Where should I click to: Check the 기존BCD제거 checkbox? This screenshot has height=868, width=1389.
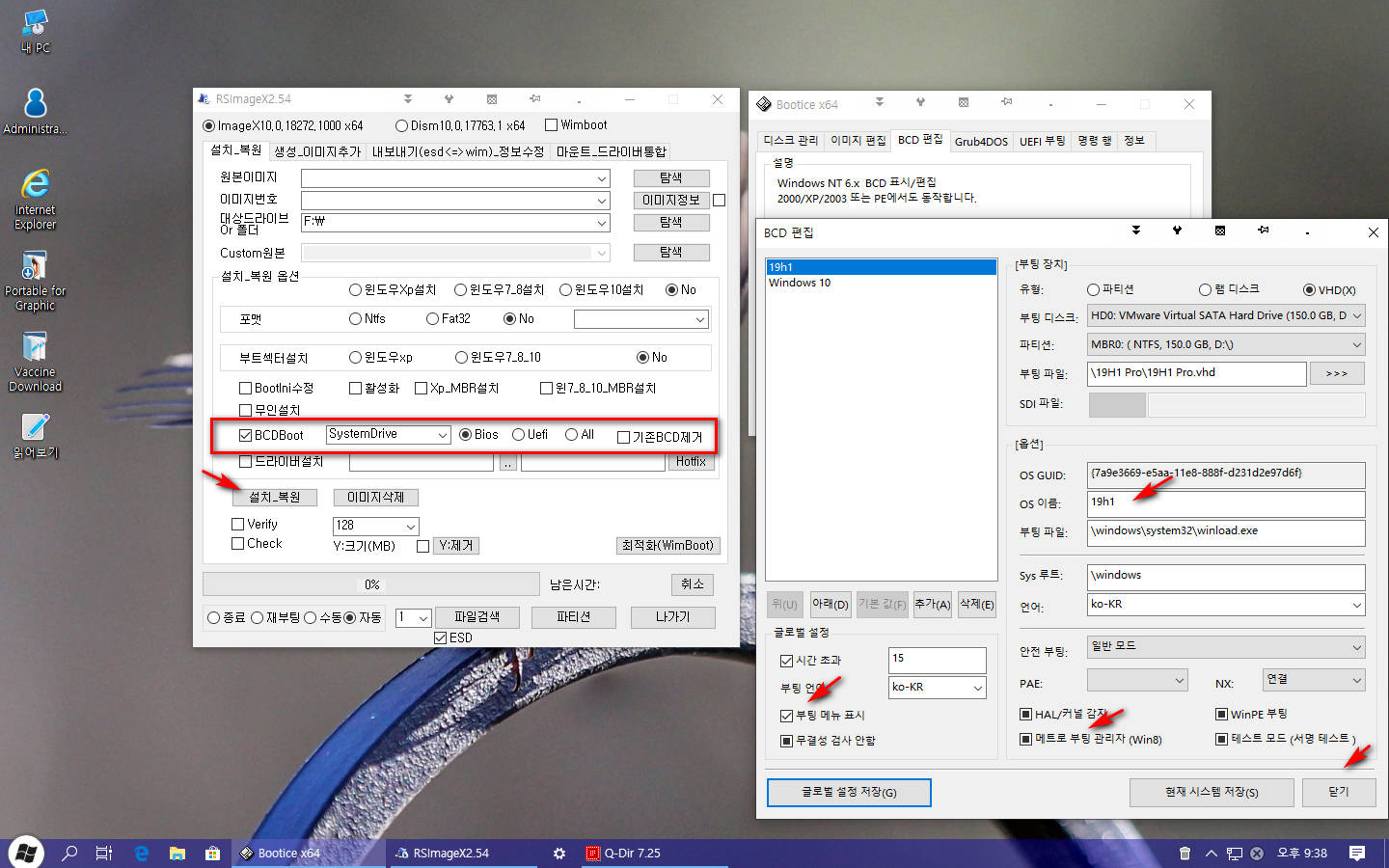tap(623, 437)
